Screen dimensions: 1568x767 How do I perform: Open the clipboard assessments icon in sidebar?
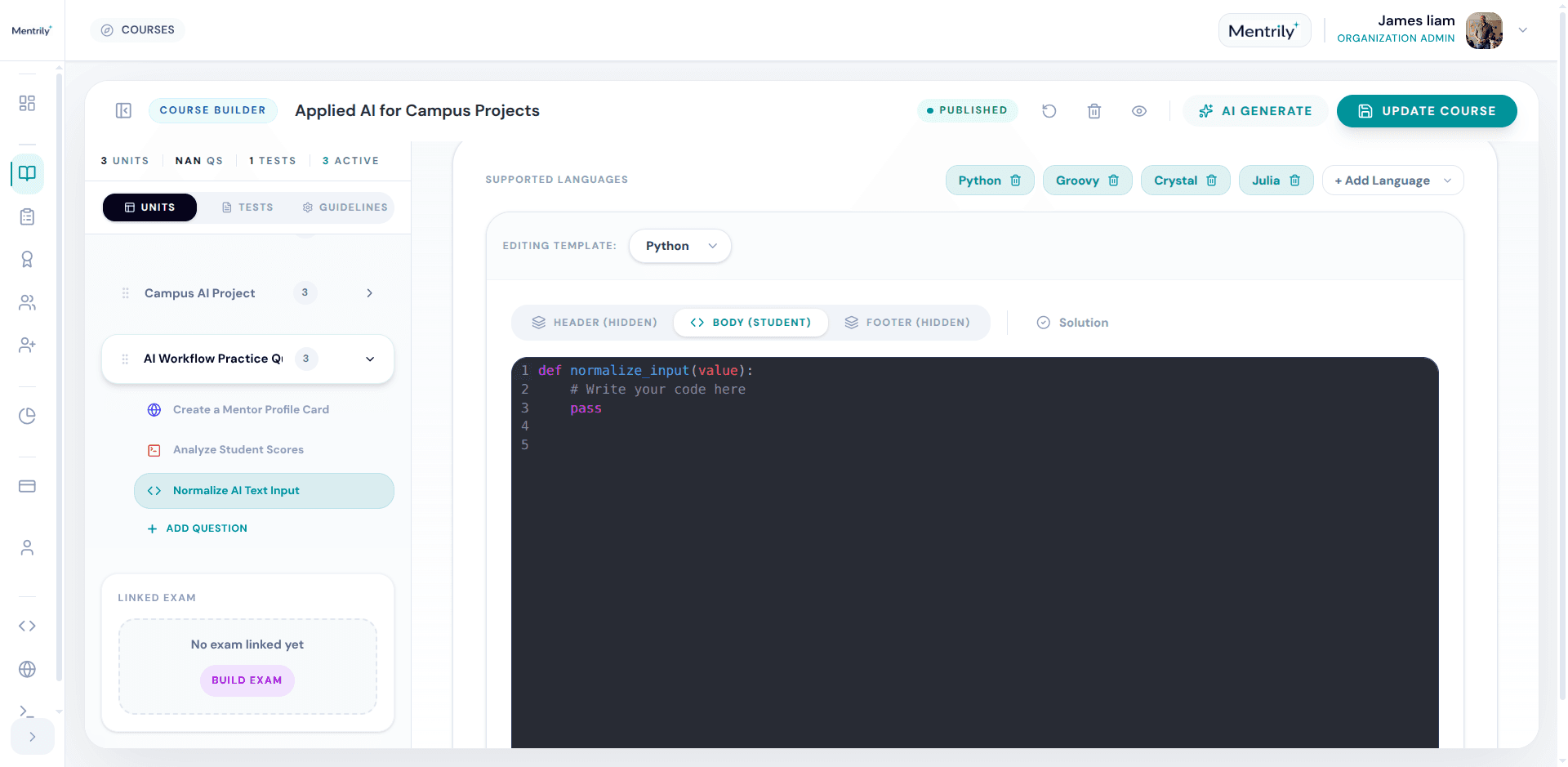coord(27,216)
